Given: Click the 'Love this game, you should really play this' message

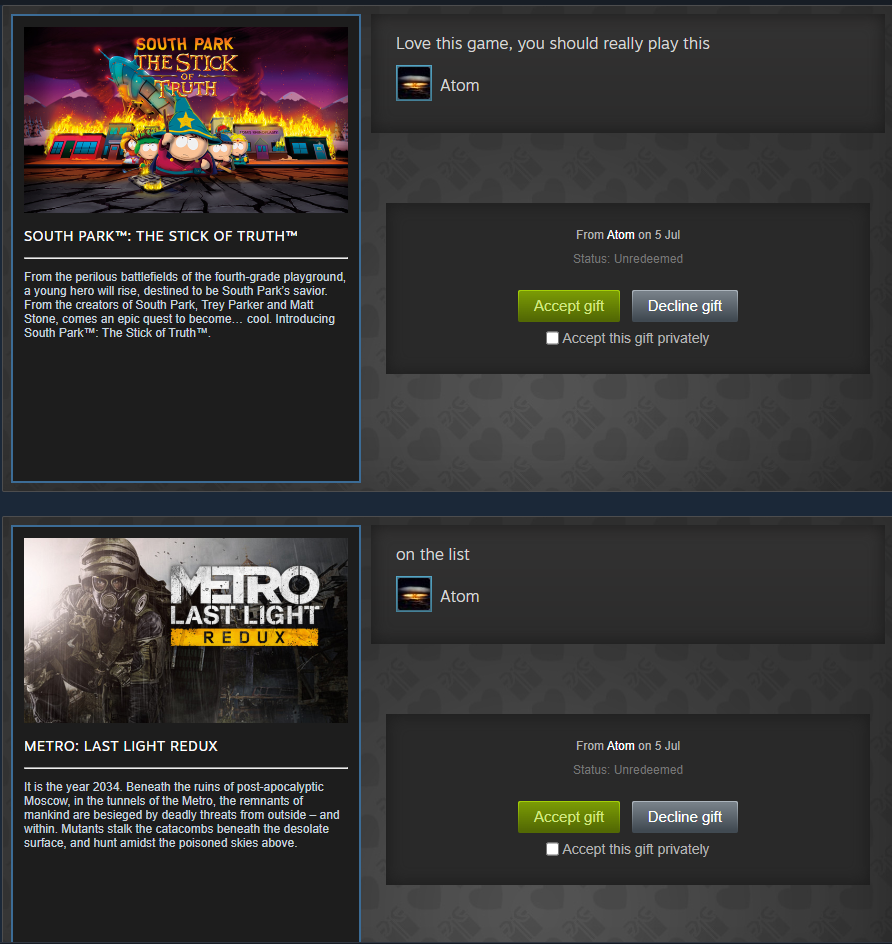Looking at the screenshot, I should coord(553,44).
